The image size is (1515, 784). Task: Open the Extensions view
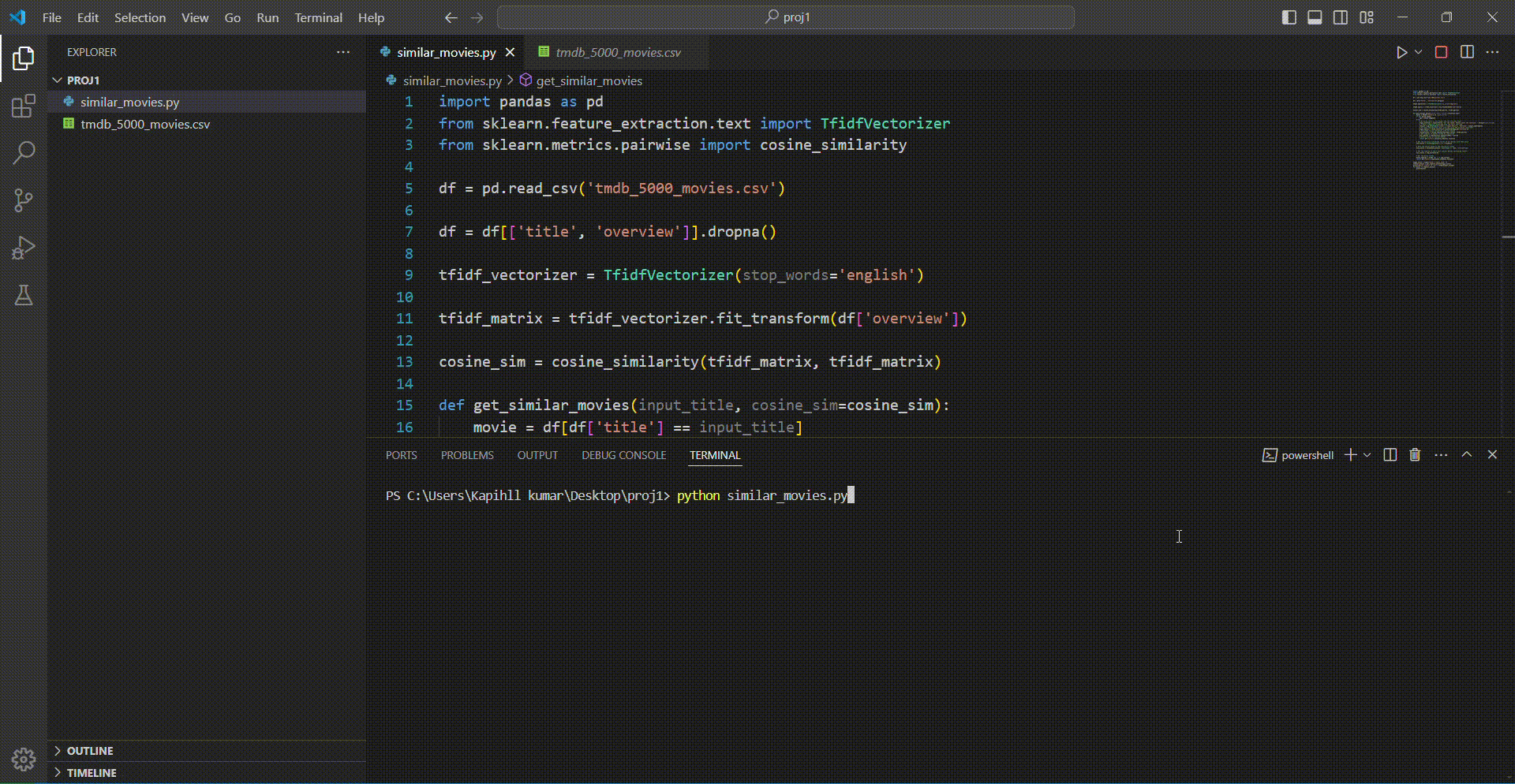point(24,106)
